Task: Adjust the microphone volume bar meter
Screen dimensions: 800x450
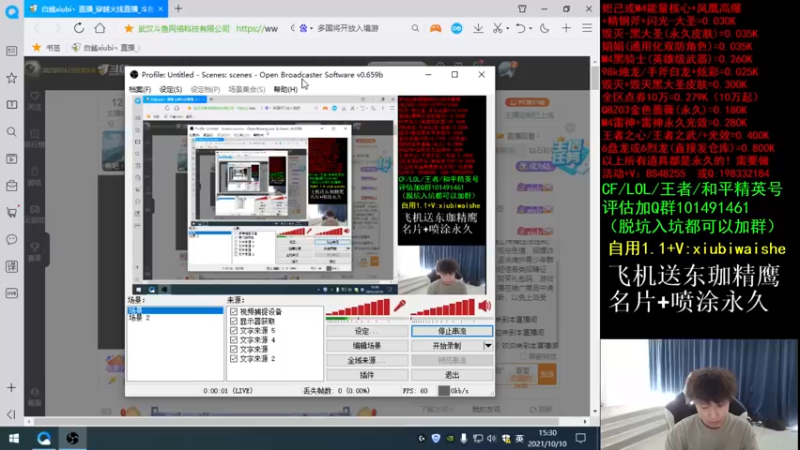Action: [358, 307]
